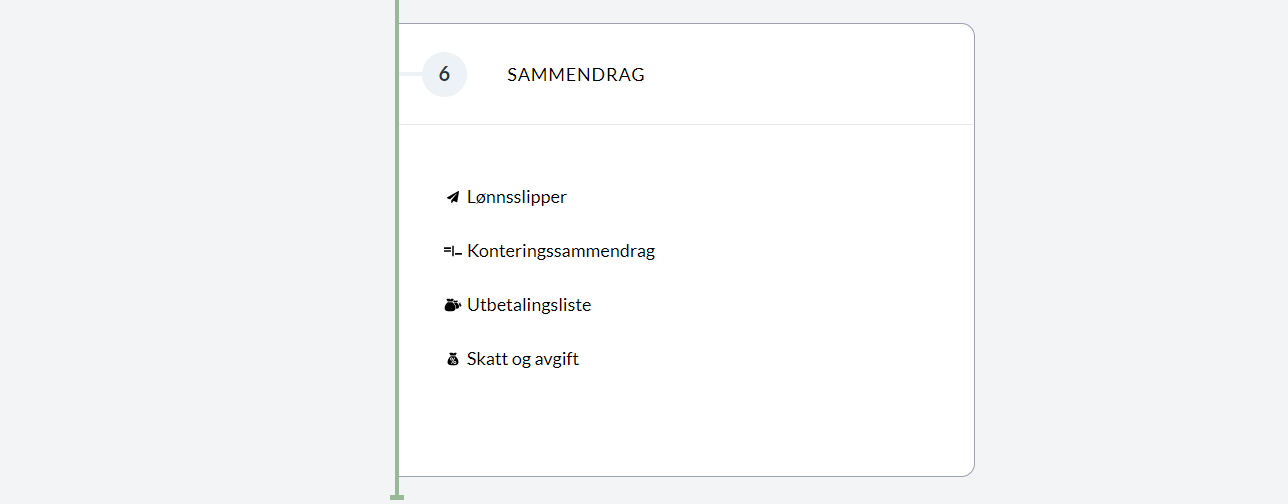Click the divider line under the SAMMENDRAG header

[x=686, y=124]
